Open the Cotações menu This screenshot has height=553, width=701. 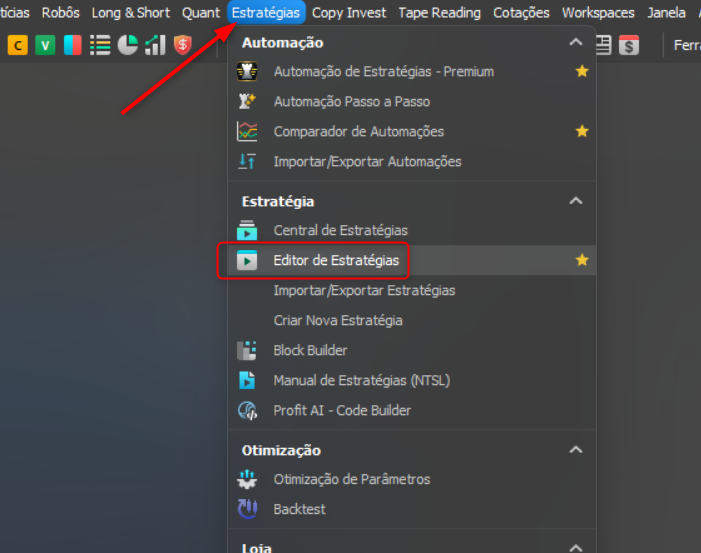521,13
